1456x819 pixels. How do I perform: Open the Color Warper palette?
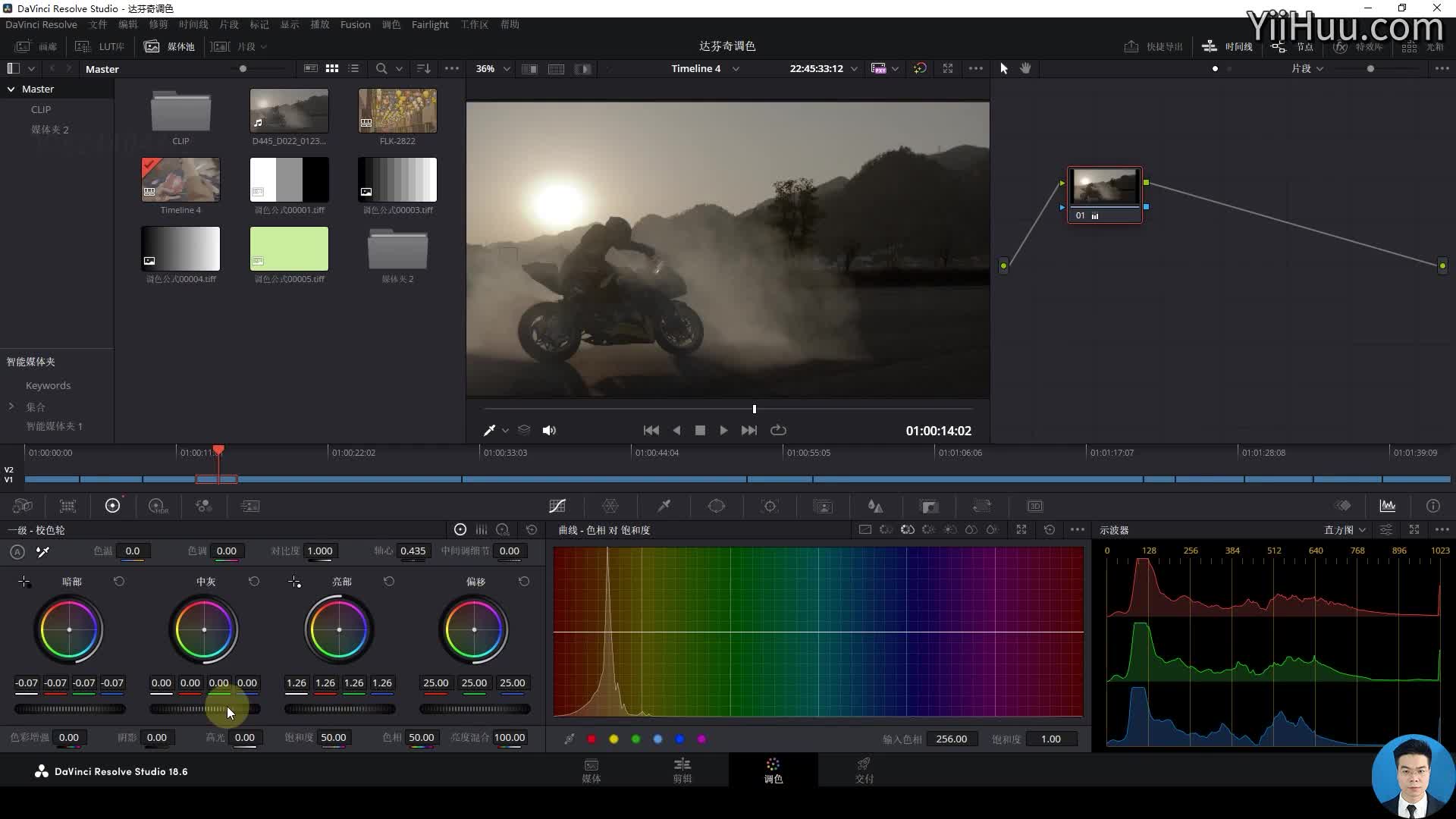pos(610,506)
